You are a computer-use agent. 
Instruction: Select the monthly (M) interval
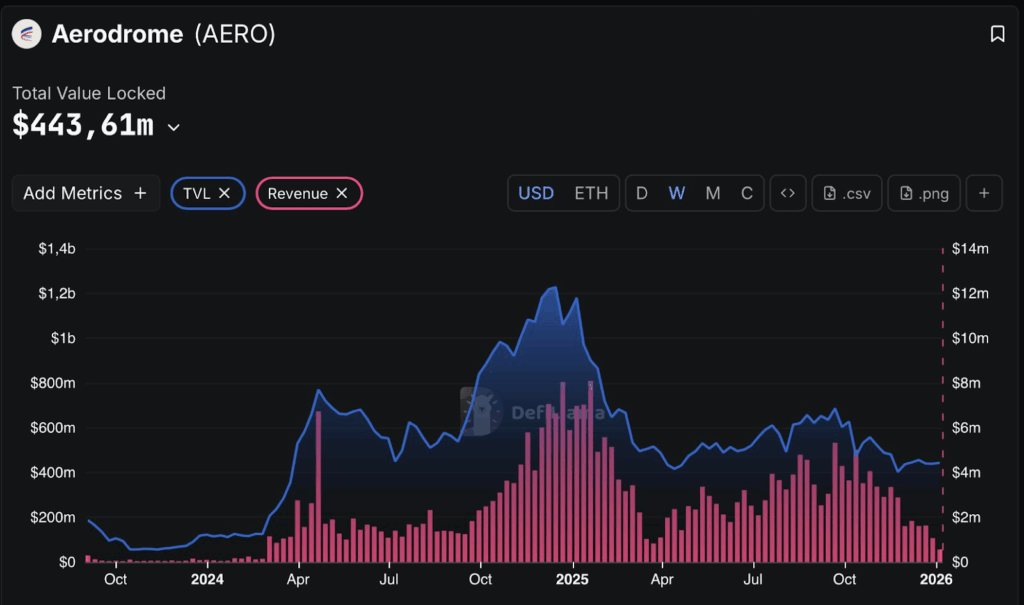pyautogui.click(x=713, y=193)
